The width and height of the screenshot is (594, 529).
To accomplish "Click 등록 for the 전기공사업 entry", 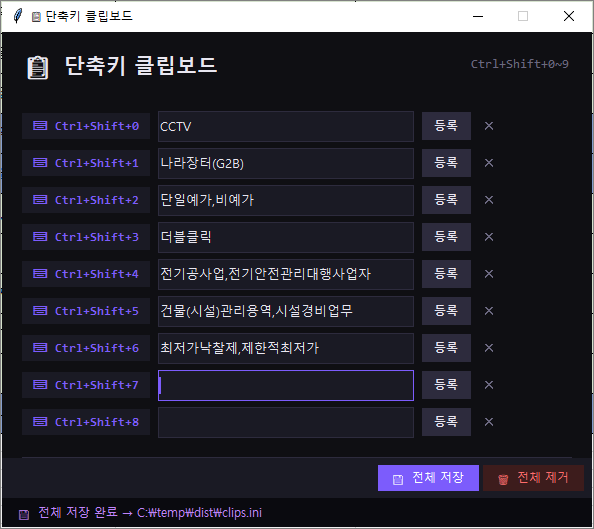I will (446, 274).
